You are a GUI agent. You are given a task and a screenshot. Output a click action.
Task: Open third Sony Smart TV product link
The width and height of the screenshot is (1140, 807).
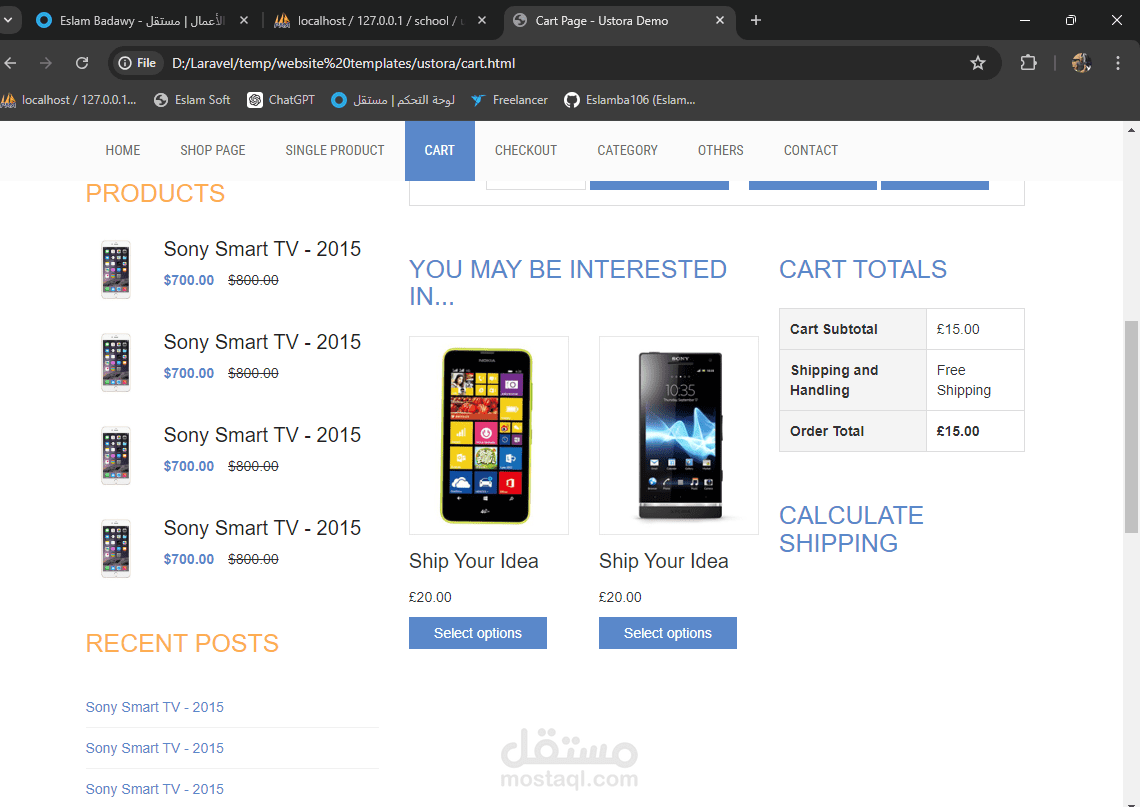click(x=262, y=435)
